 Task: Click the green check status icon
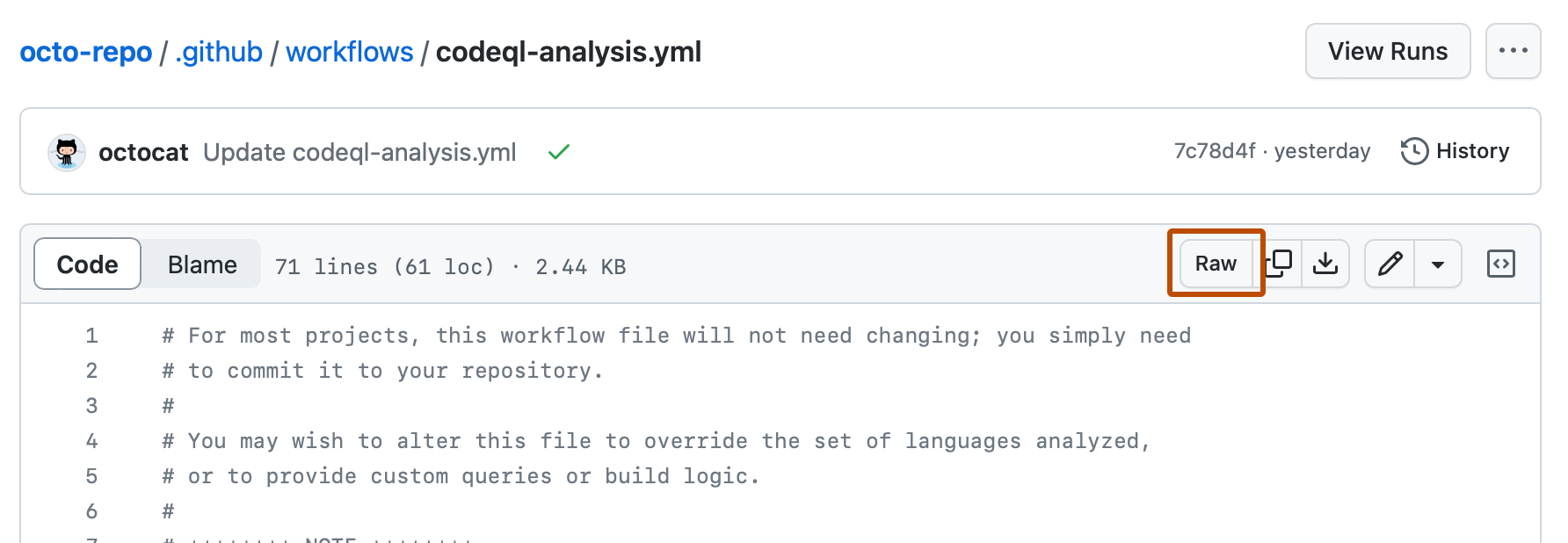559,152
